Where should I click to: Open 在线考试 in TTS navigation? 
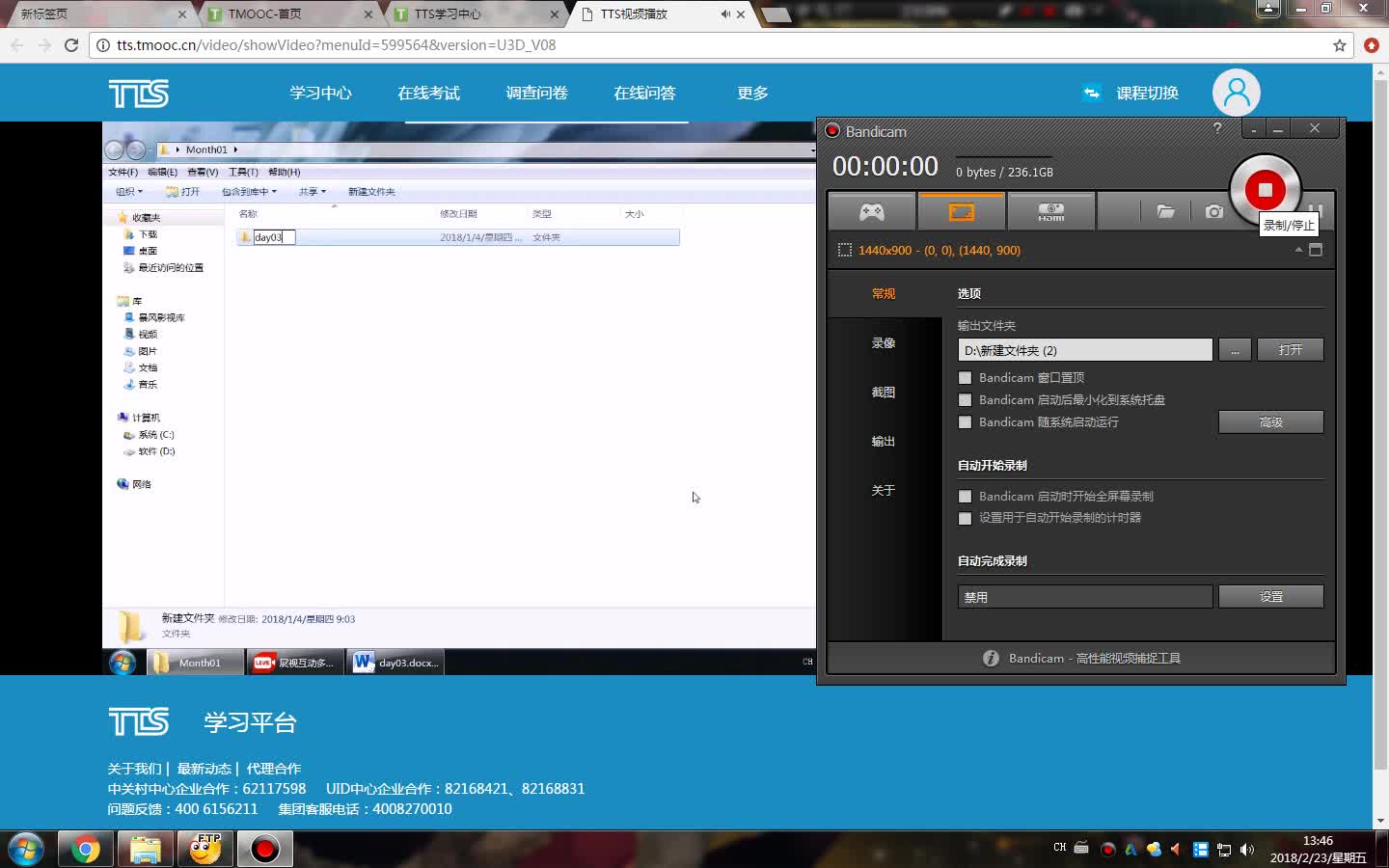[x=429, y=94]
